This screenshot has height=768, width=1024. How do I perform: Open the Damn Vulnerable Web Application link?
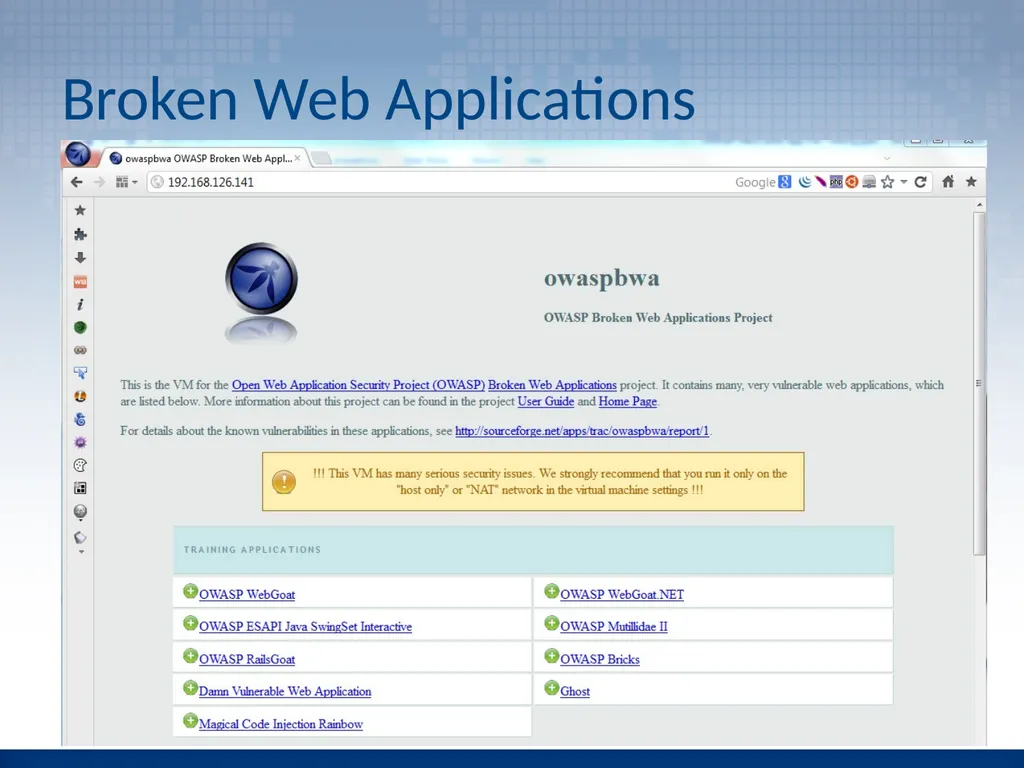tap(285, 691)
